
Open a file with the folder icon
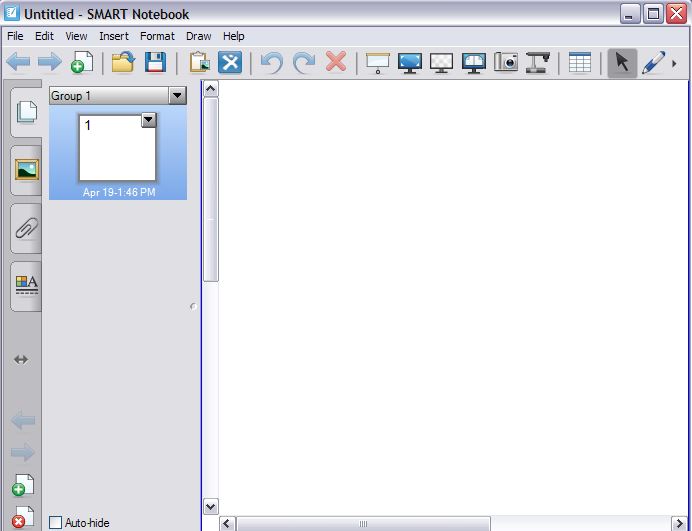[x=123, y=62]
